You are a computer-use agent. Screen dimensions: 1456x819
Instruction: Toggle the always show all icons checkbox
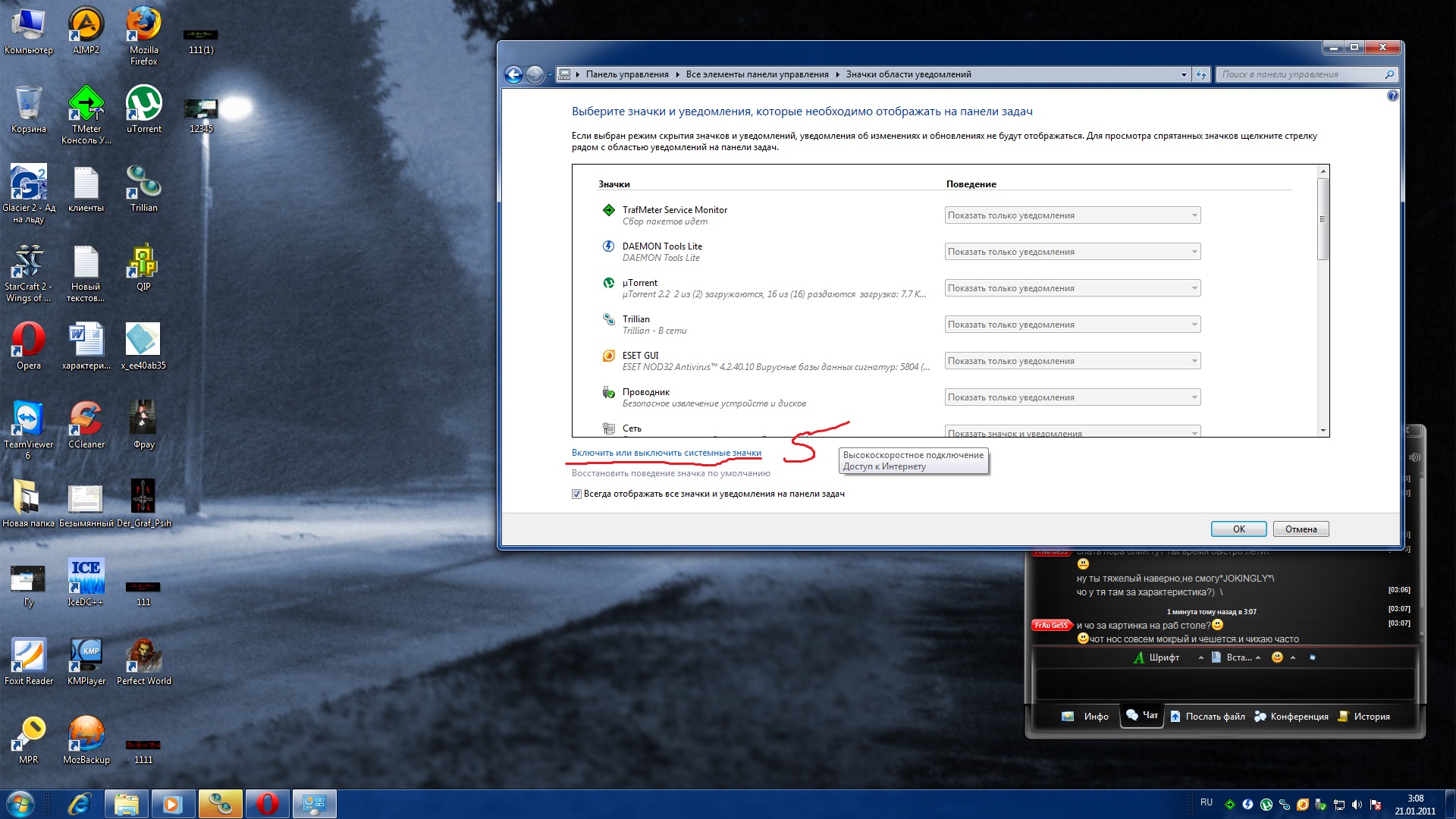click(x=576, y=494)
